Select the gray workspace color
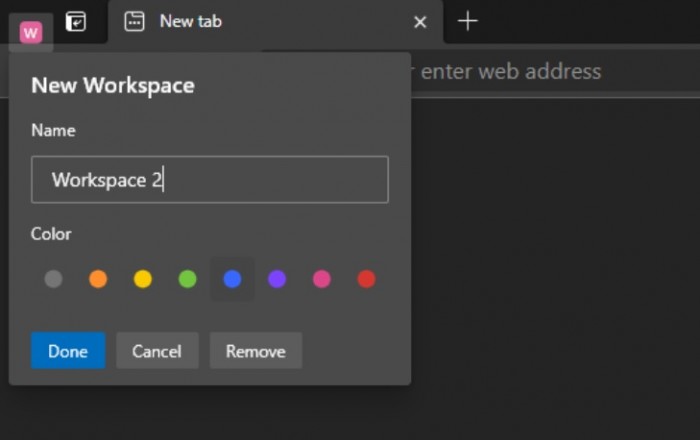Image resolution: width=700 pixels, height=440 pixels. [53, 279]
